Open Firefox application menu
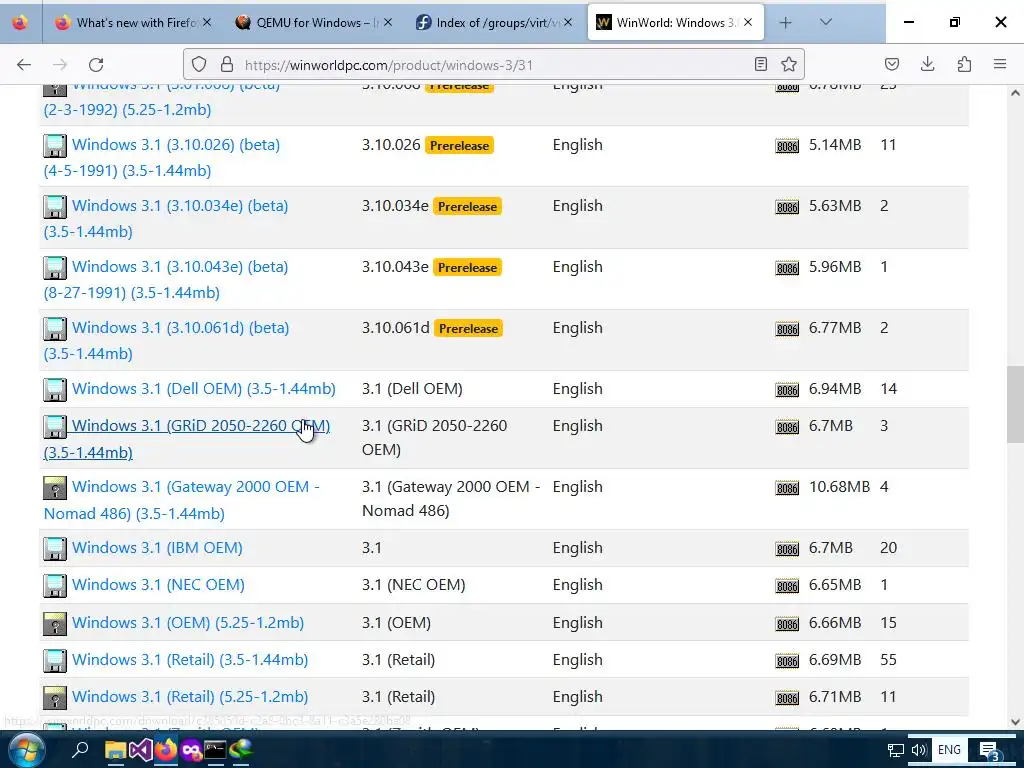The height and width of the screenshot is (768, 1024). click(x=1000, y=64)
